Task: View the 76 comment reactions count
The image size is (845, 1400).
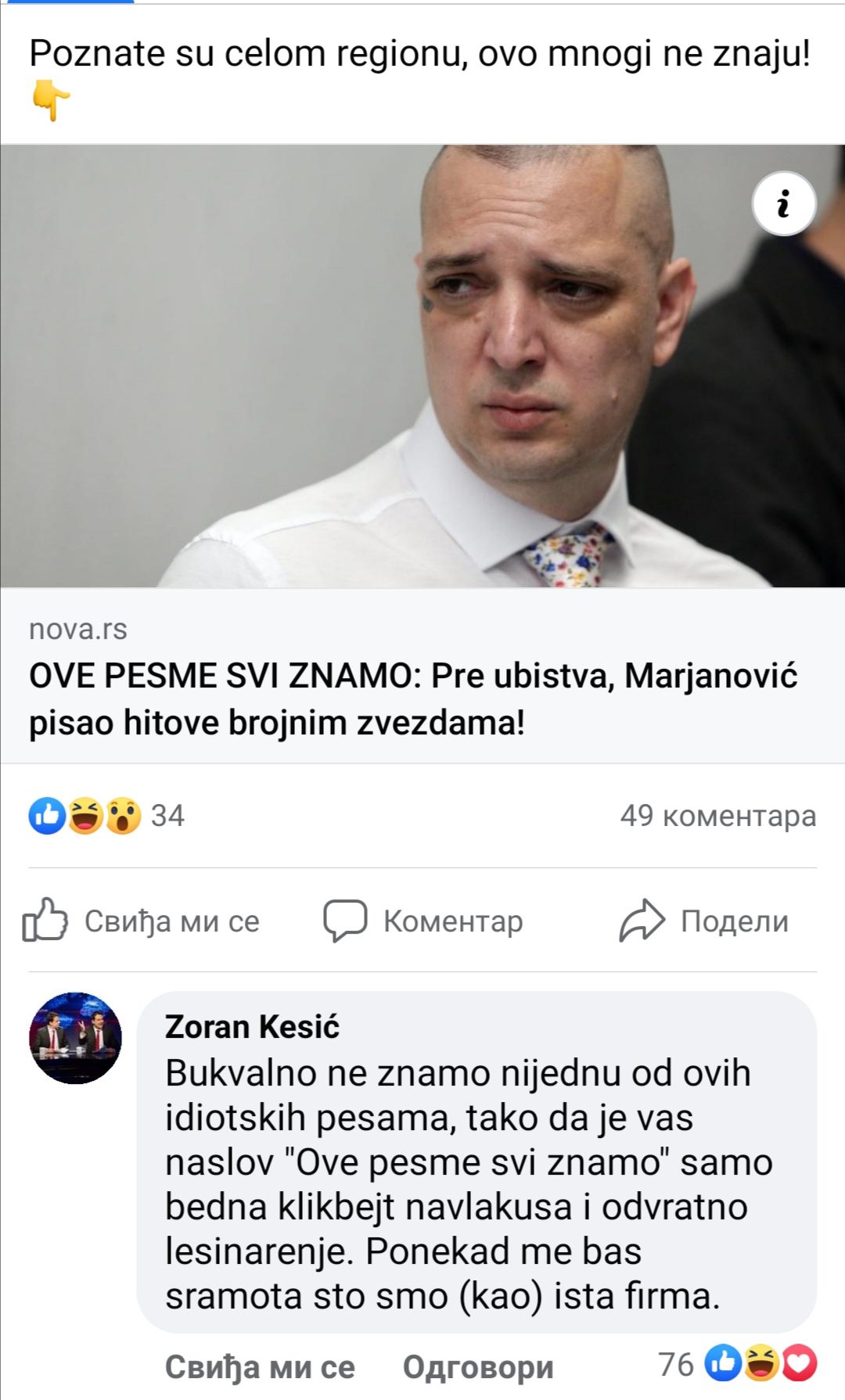Action: tap(676, 1365)
